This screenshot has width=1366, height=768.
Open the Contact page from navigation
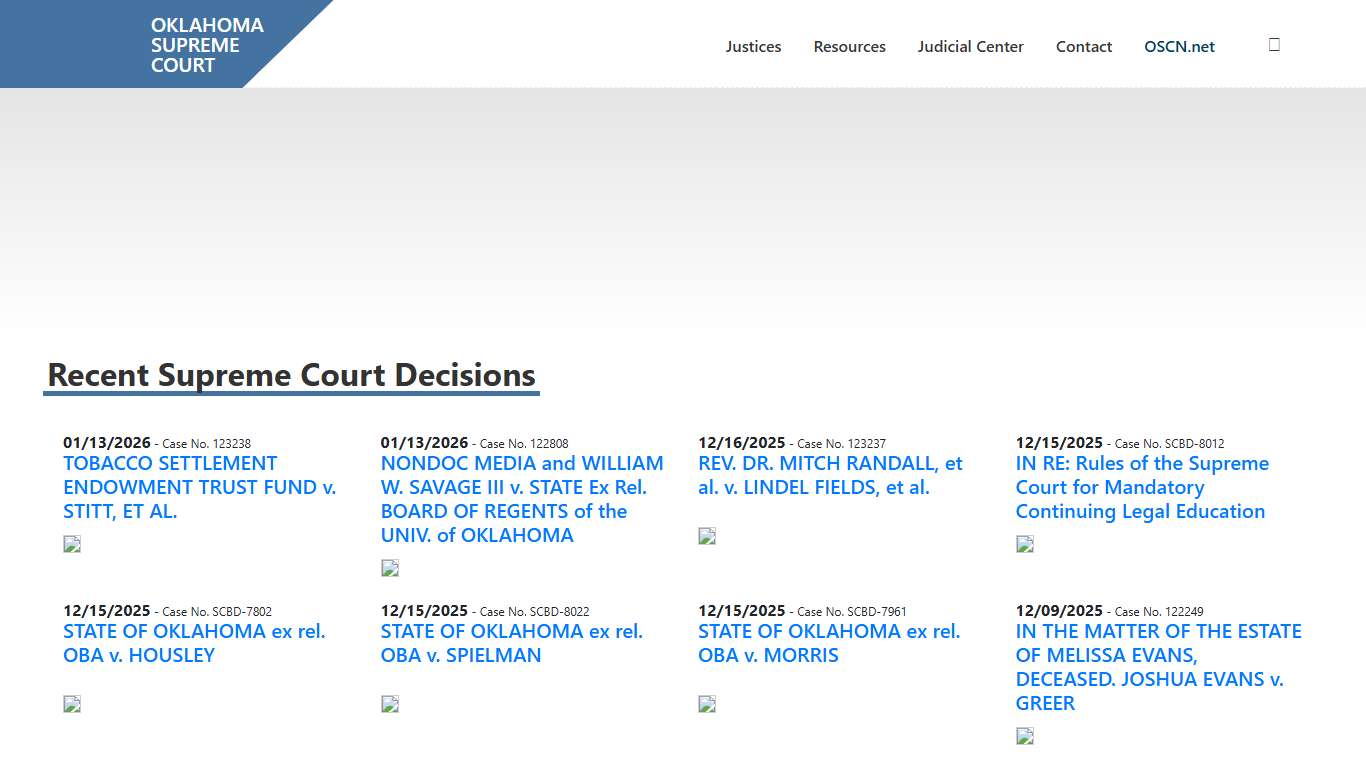[x=1084, y=46]
